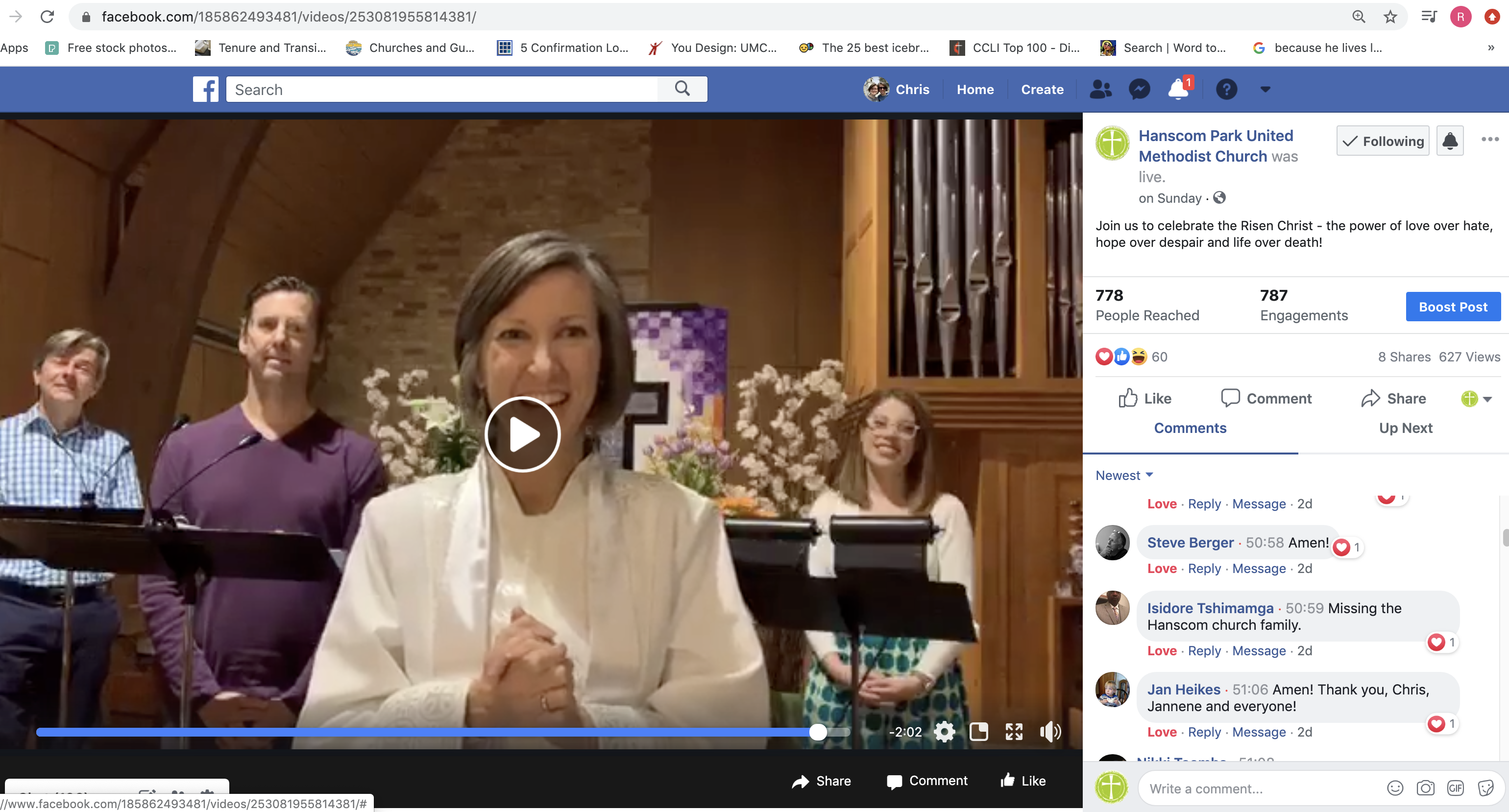The width and height of the screenshot is (1509, 812).
Task: Toggle the video volume speaker icon
Action: point(1050,732)
